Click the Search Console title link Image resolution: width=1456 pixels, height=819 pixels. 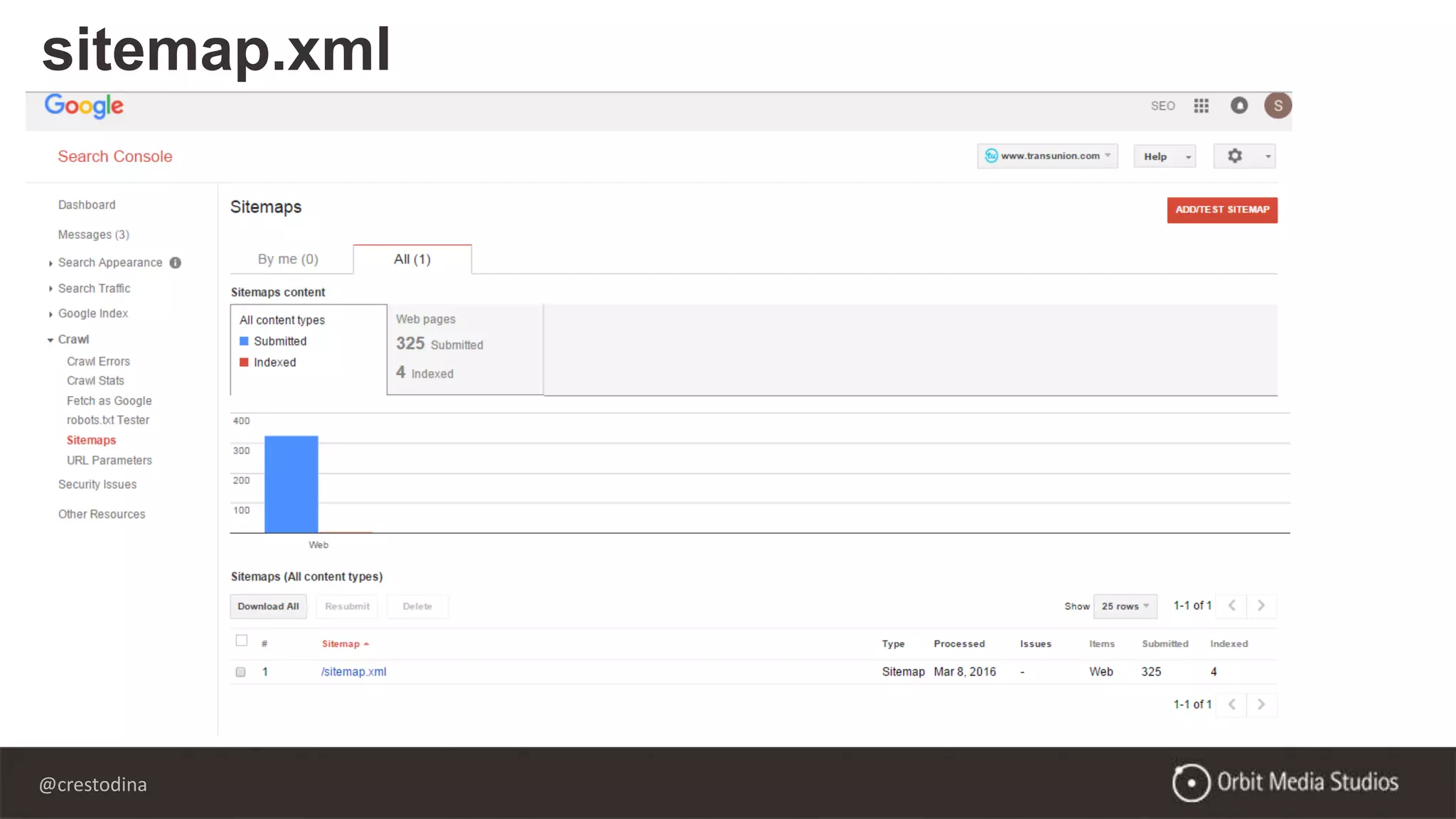coord(115,156)
